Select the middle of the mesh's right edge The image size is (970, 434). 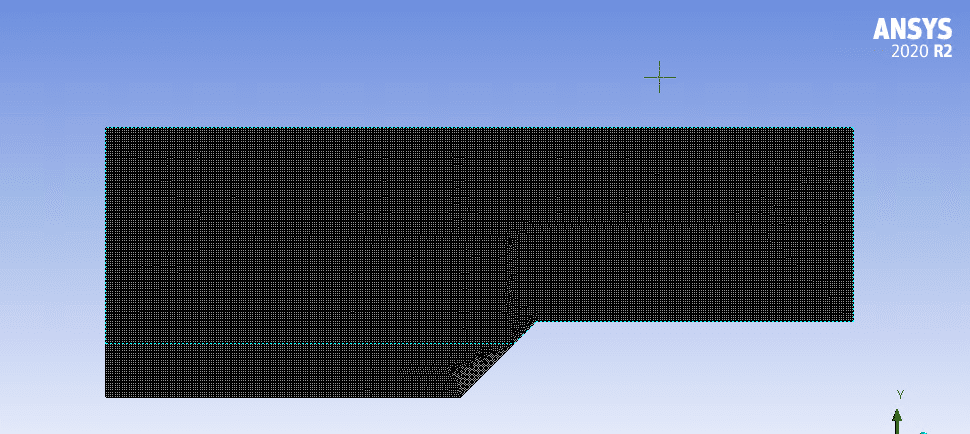pos(852,224)
